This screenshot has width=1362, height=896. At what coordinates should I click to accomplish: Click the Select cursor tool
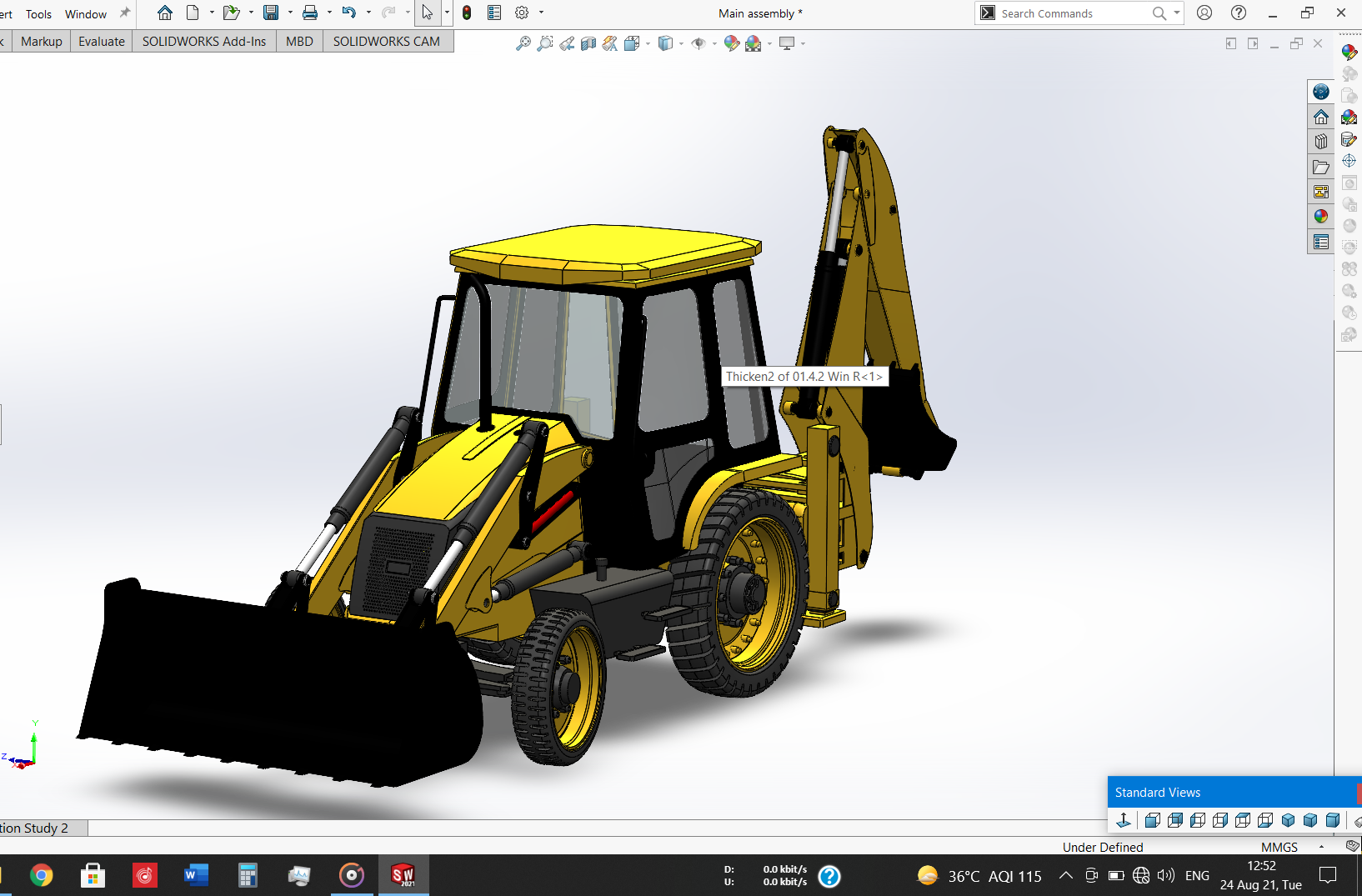(427, 13)
